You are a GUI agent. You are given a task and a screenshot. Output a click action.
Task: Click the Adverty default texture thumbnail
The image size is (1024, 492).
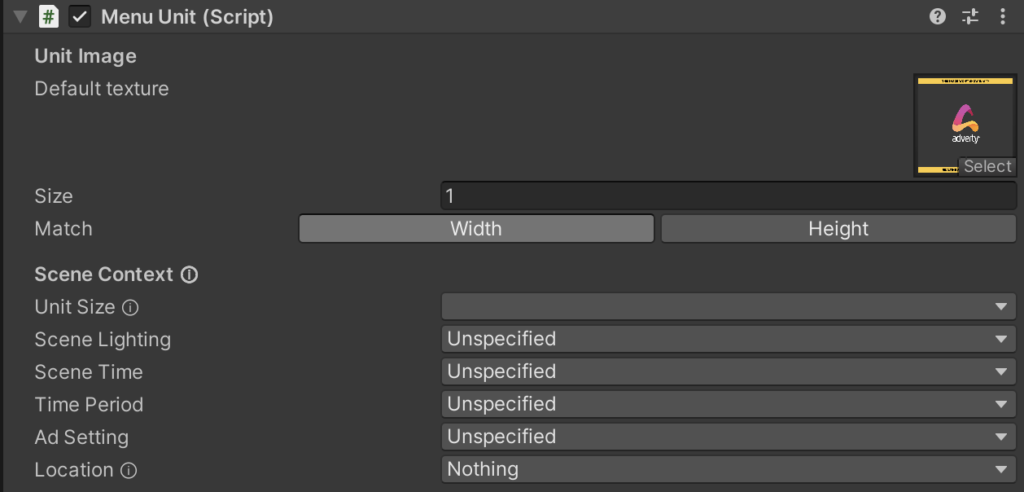click(x=964, y=118)
